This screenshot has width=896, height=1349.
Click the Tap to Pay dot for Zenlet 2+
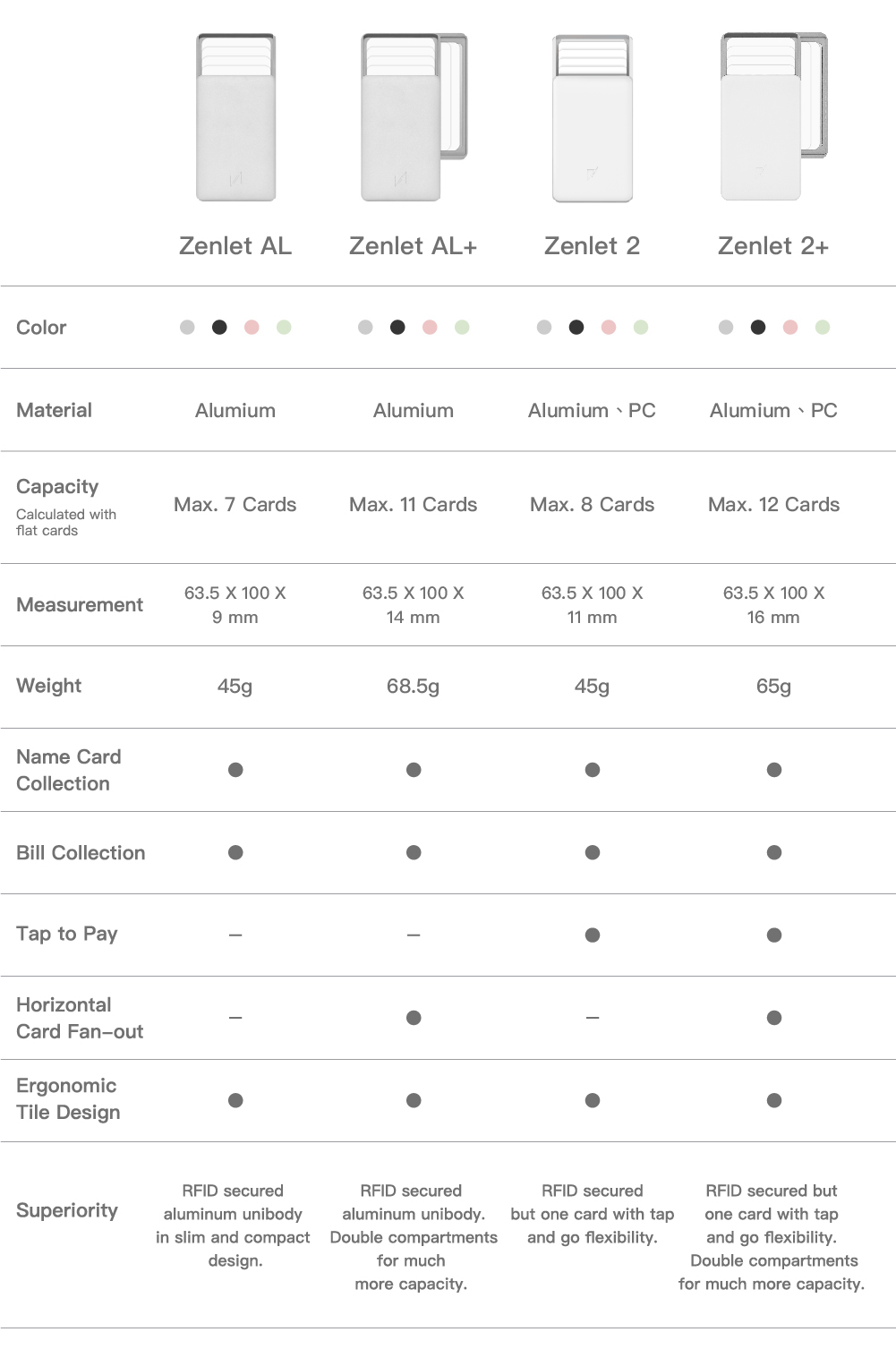coord(774,935)
